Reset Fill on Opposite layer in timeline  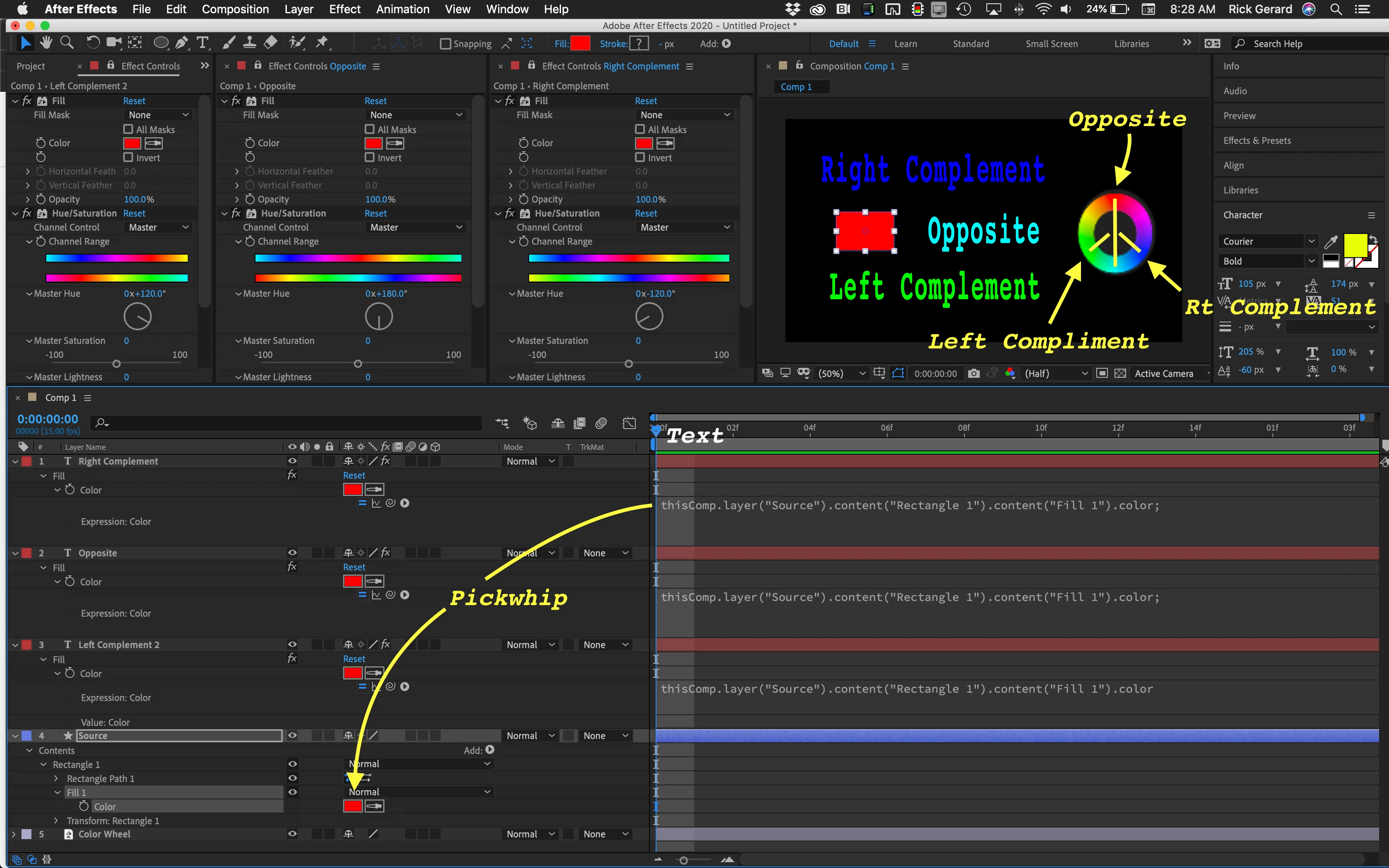(x=354, y=567)
